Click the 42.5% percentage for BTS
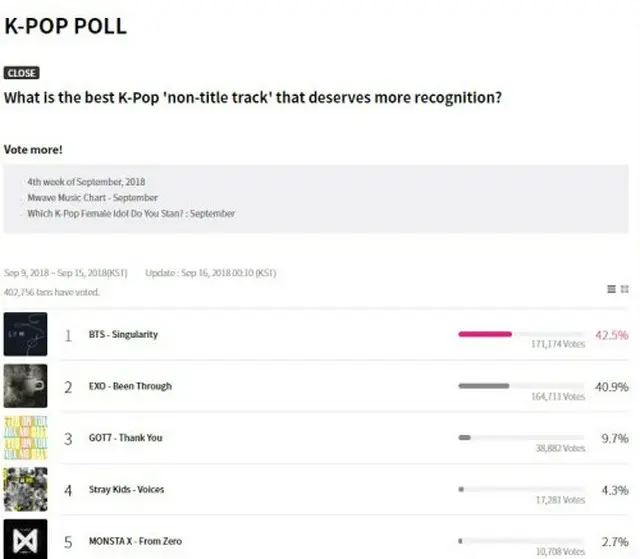This screenshot has height=559, width=640. [611, 335]
